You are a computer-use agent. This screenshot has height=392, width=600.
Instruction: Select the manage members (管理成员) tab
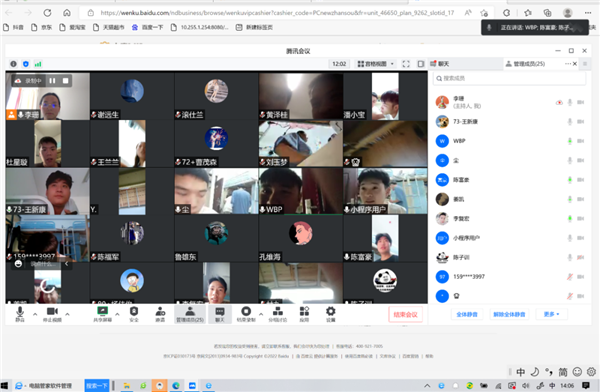click(525, 64)
